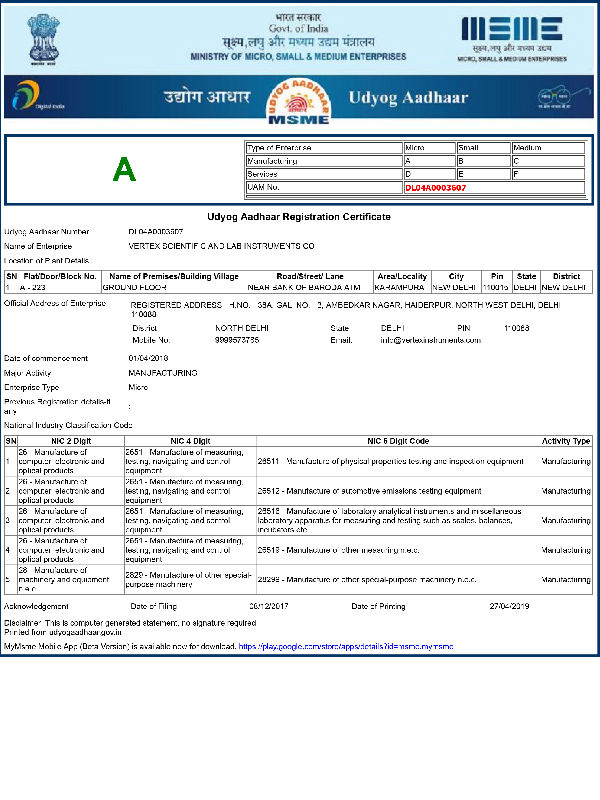Click 'Printed from udyogaadhaar.gov.in' text
600x800 pixels.
tap(63, 632)
